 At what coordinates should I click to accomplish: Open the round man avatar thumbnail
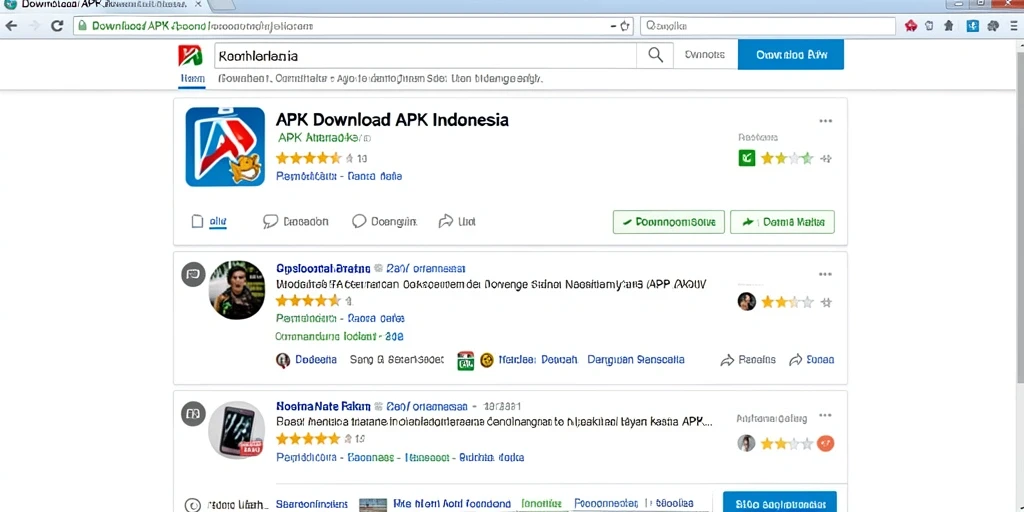(236, 289)
